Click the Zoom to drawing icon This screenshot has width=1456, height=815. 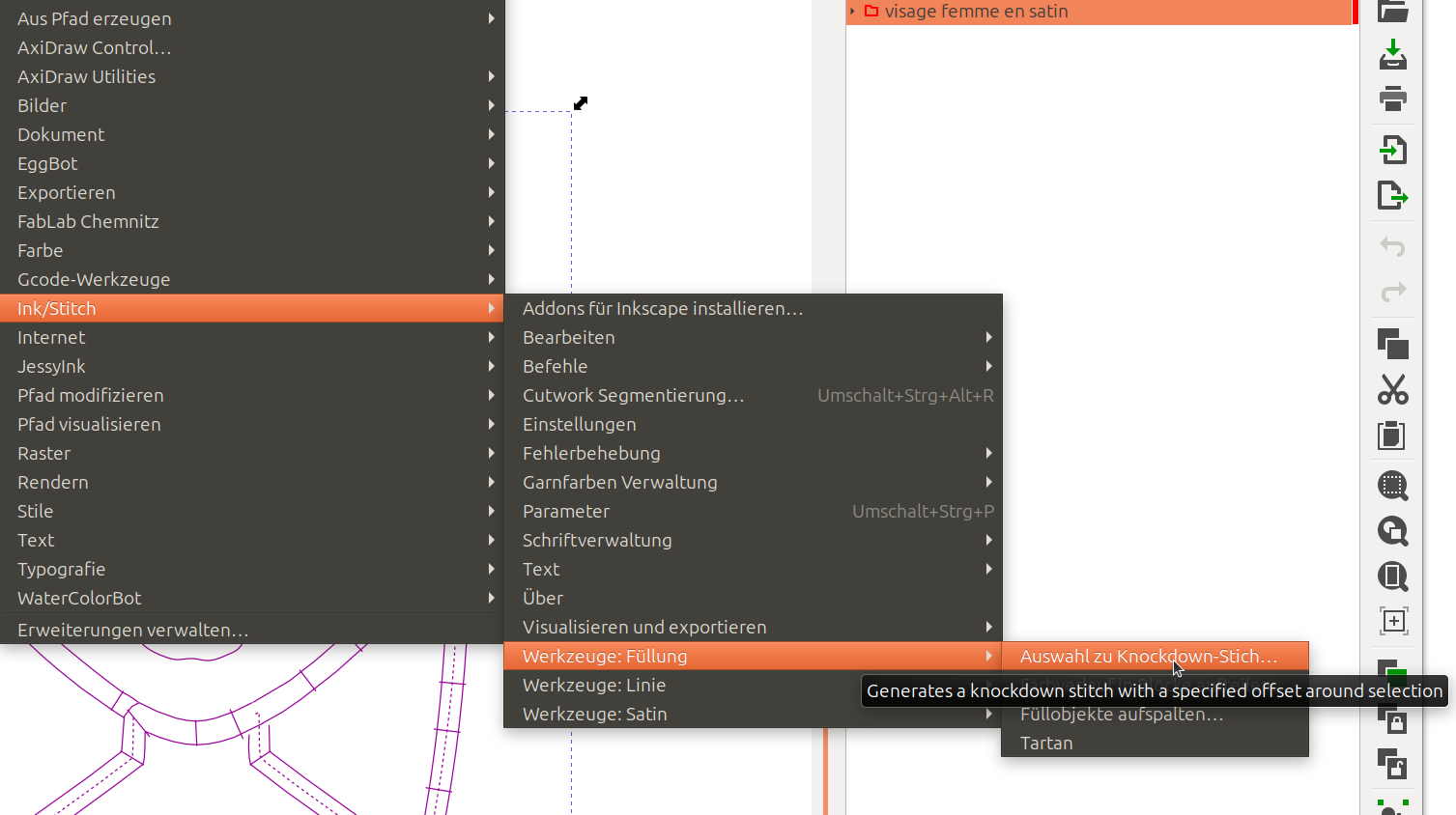[x=1392, y=531]
